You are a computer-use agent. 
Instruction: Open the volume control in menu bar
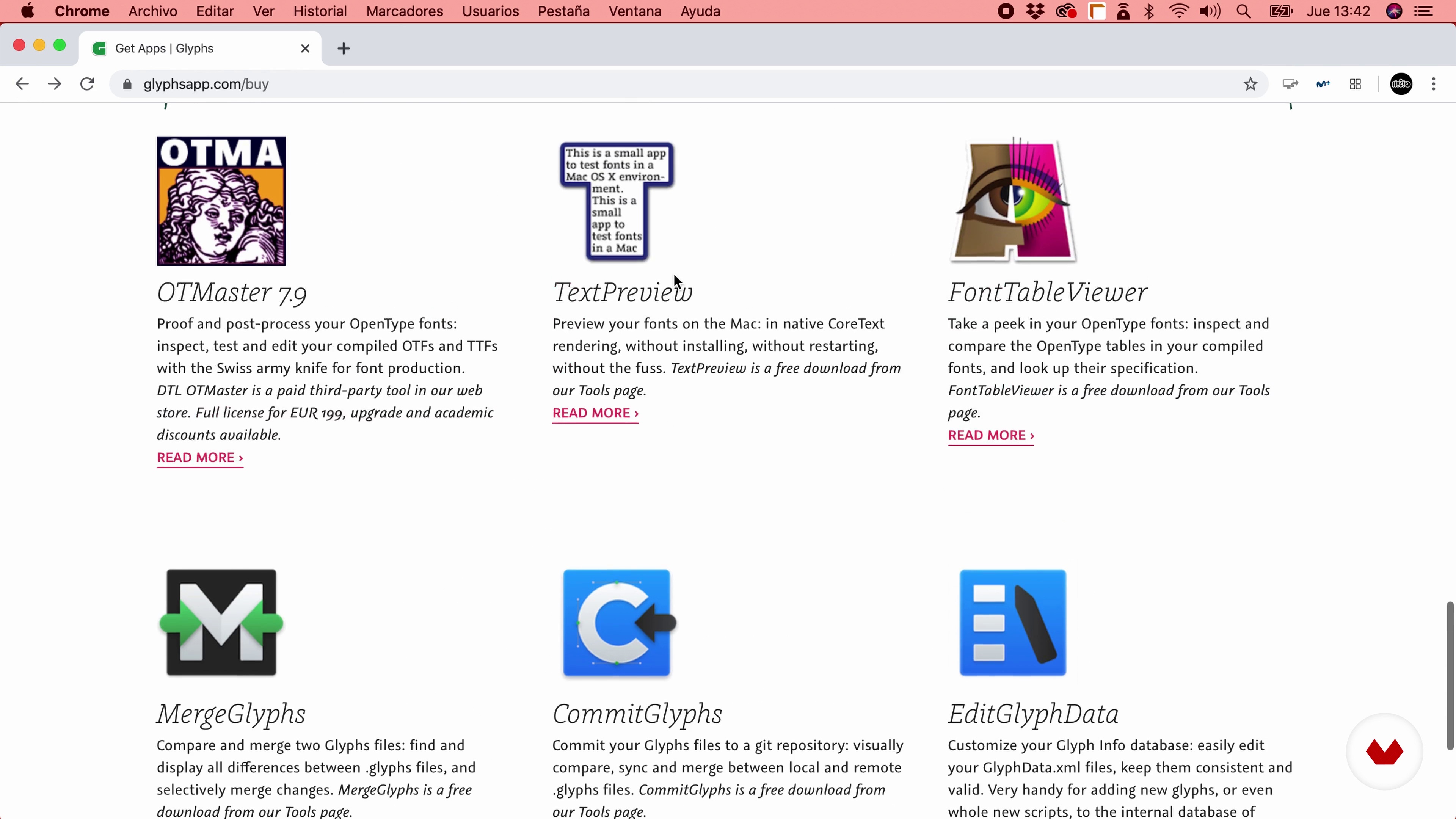(x=1210, y=11)
